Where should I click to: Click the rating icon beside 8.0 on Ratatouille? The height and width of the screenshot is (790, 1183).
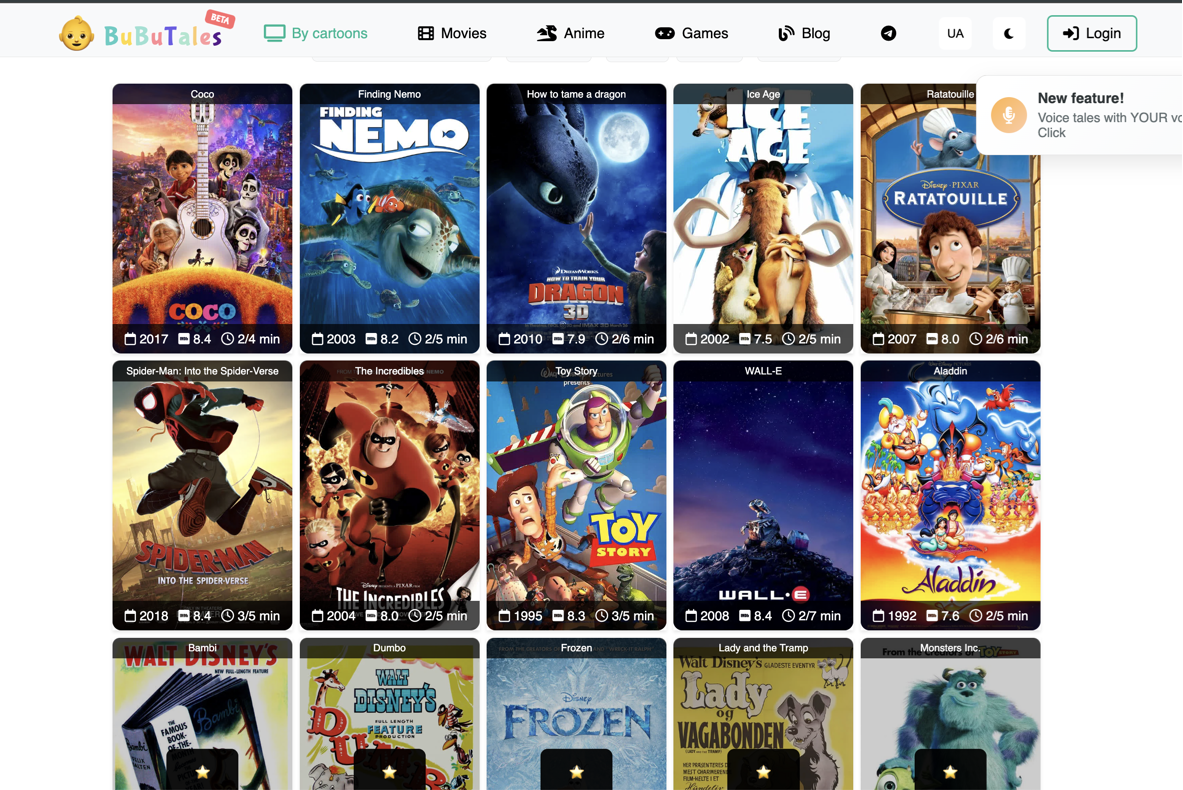click(x=932, y=339)
